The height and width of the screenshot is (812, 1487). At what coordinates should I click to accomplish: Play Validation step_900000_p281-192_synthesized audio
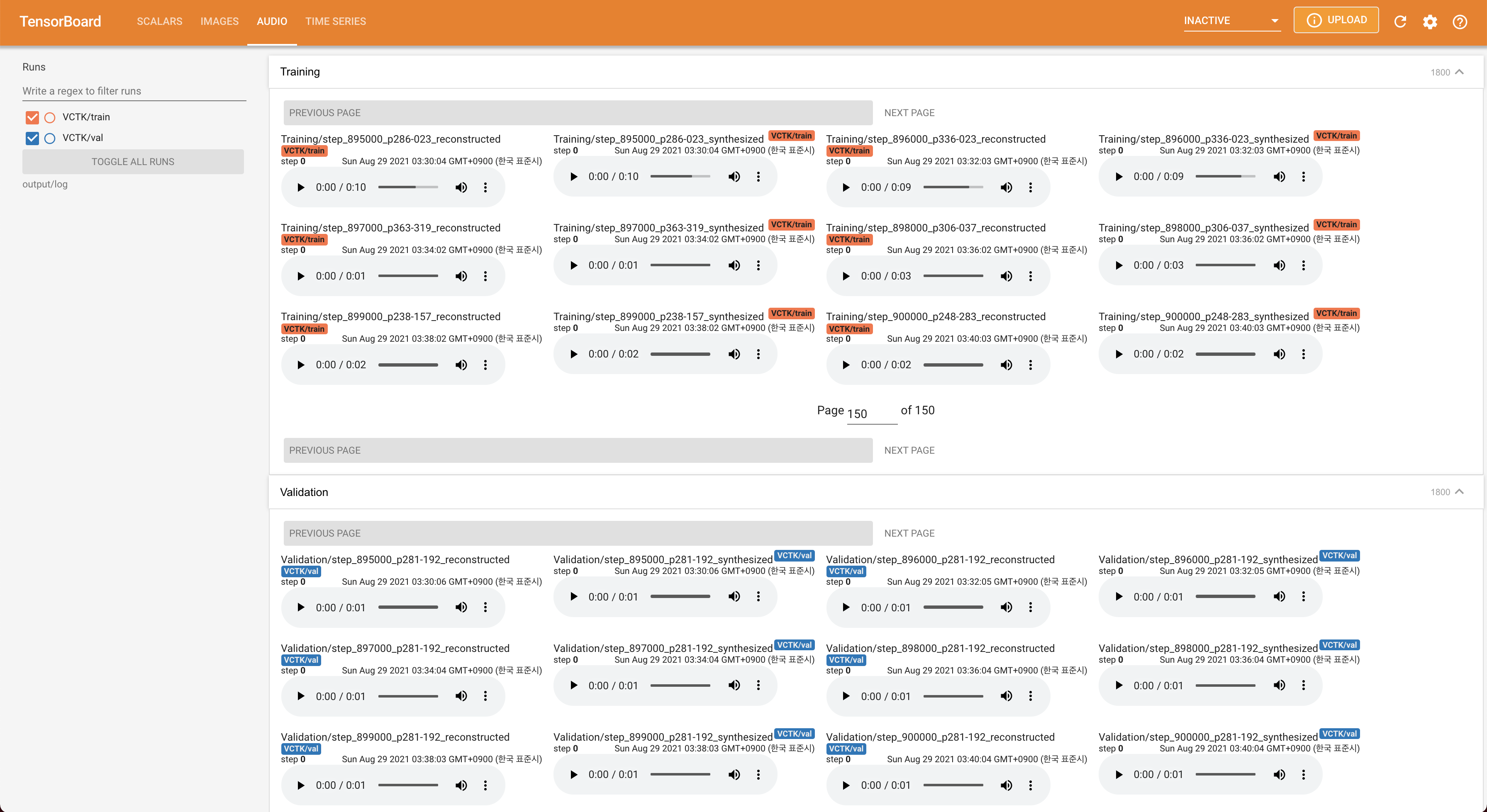[x=1119, y=775]
